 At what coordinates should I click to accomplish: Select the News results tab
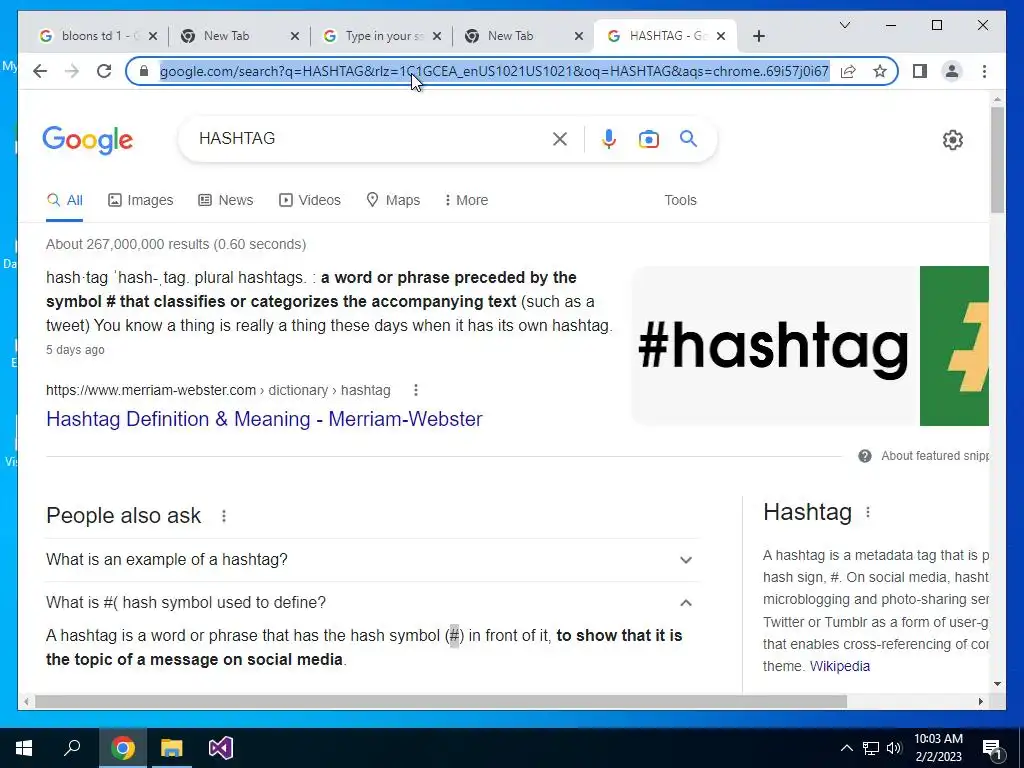[225, 200]
